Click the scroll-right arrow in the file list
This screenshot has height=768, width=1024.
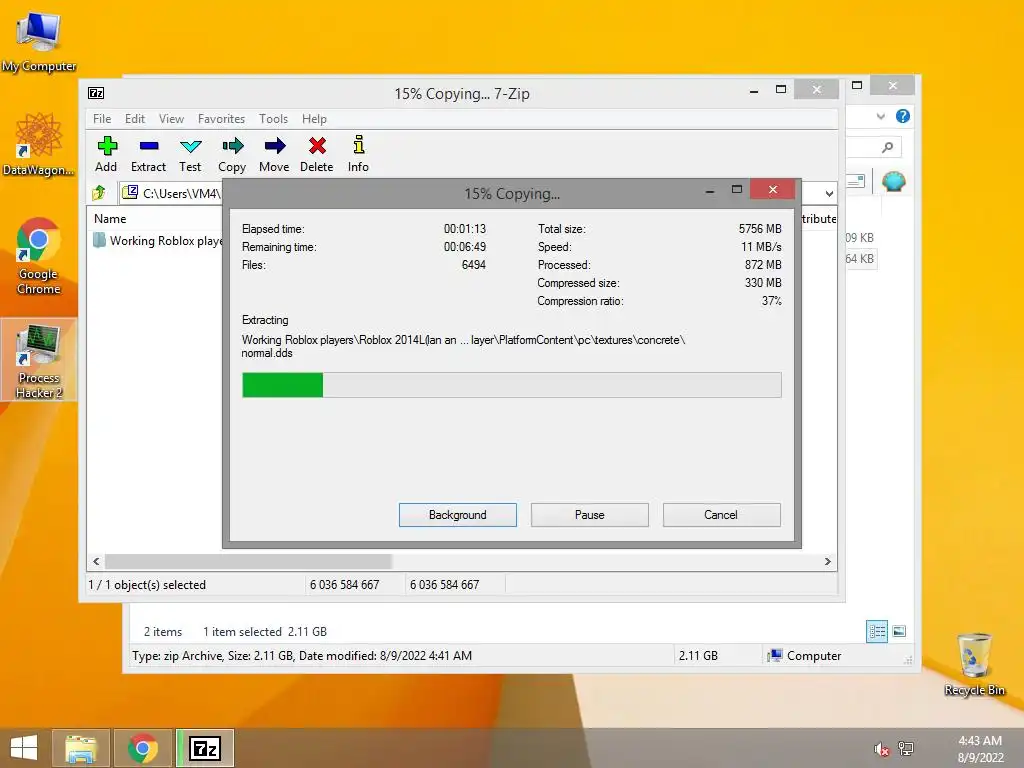pos(827,562)
